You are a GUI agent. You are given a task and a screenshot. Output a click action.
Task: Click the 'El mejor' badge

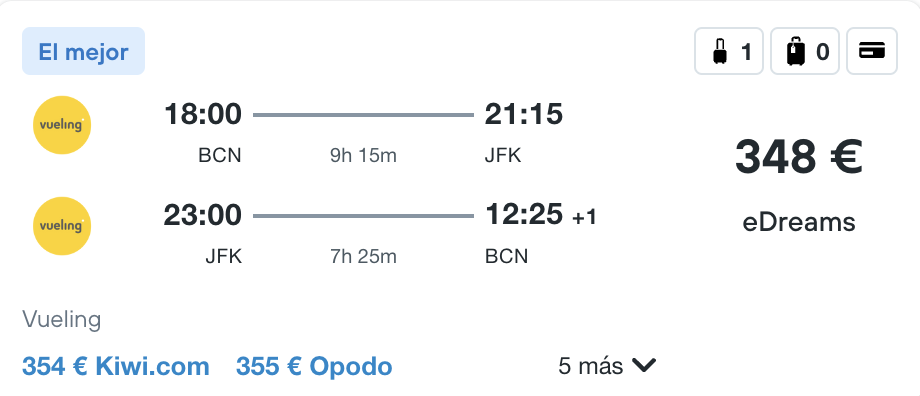click(83, 51)
